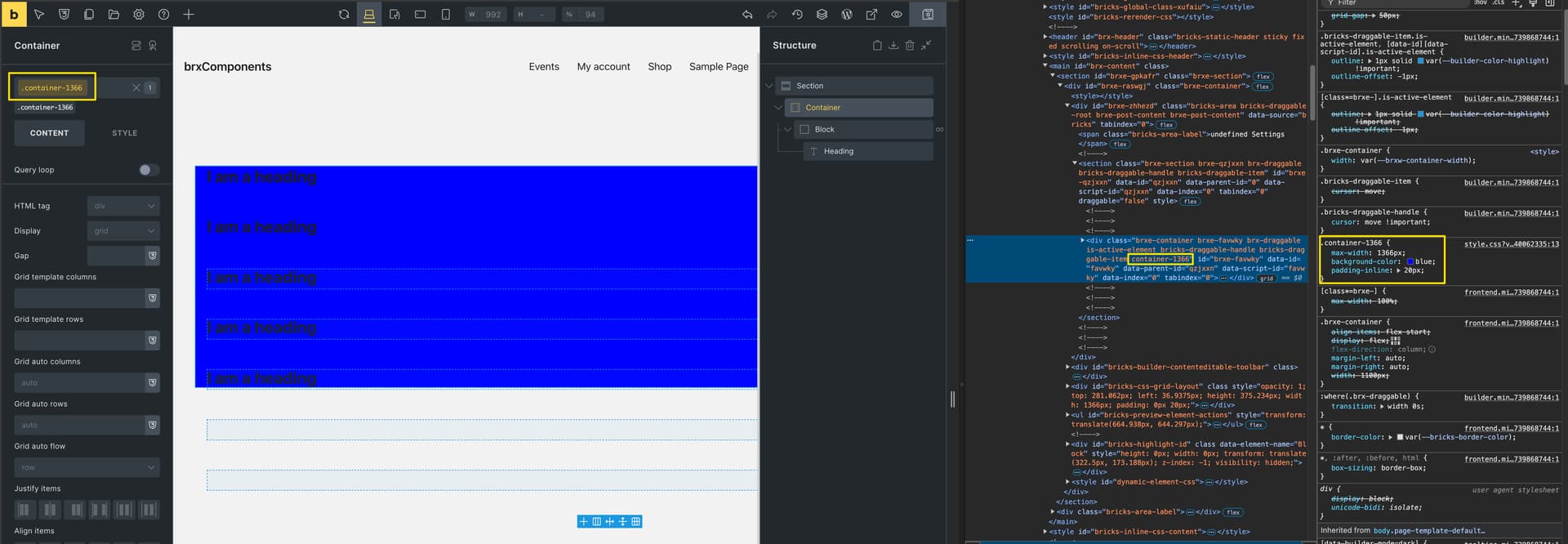Click the download icon in Structure header
The image size is (1568, 544).
pos(893,46)
